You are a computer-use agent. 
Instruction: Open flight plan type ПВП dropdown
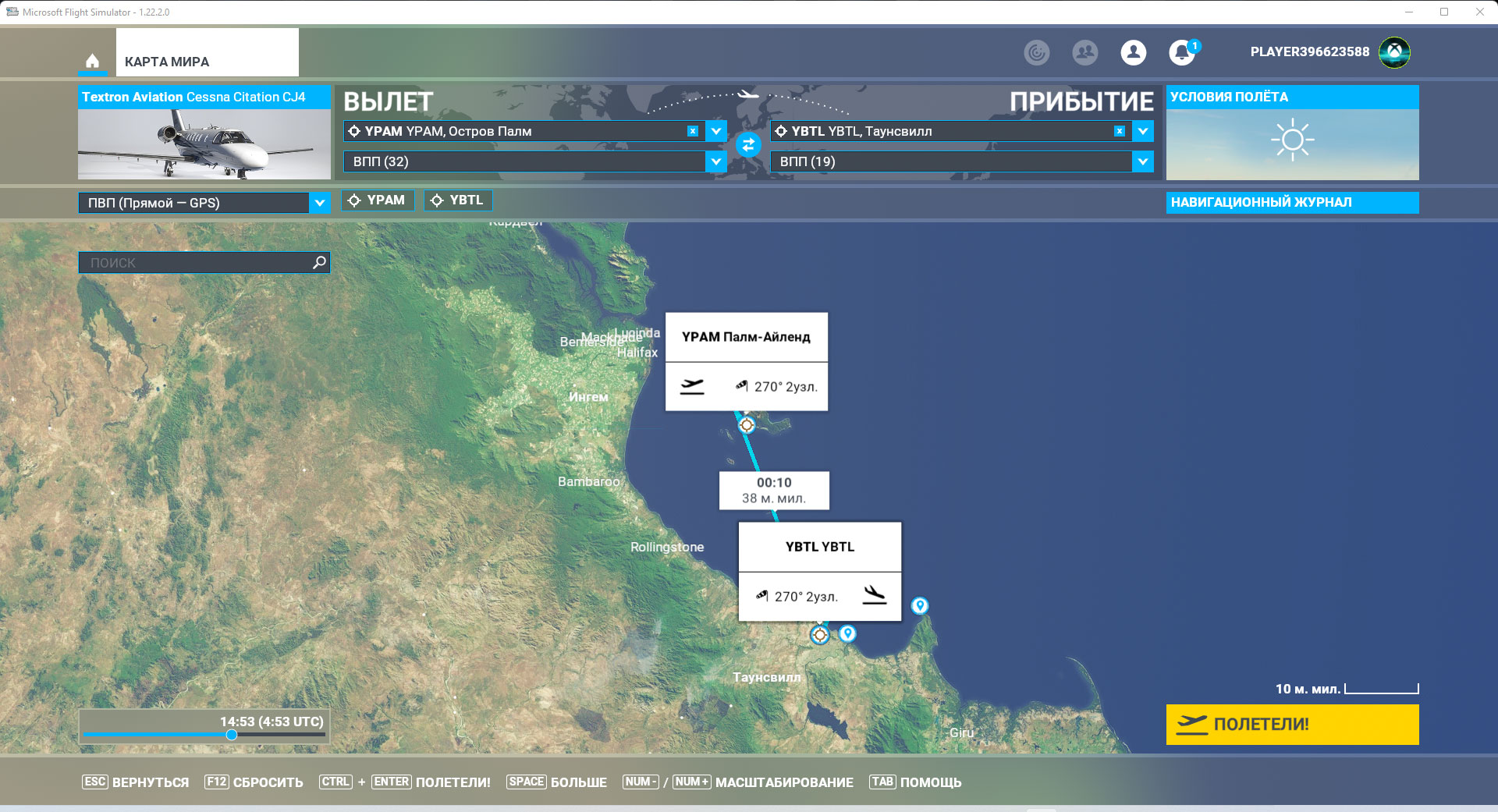point(204,203)
